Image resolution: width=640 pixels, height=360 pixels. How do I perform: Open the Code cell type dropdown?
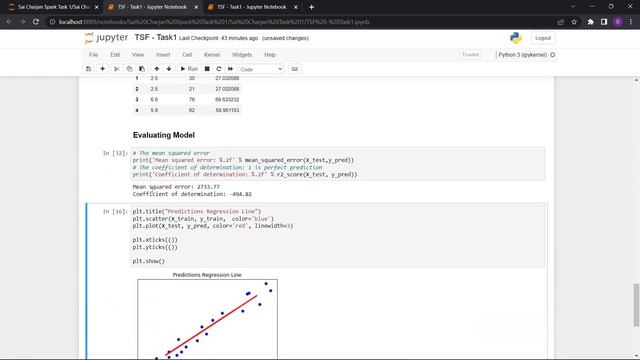[261, 69]
